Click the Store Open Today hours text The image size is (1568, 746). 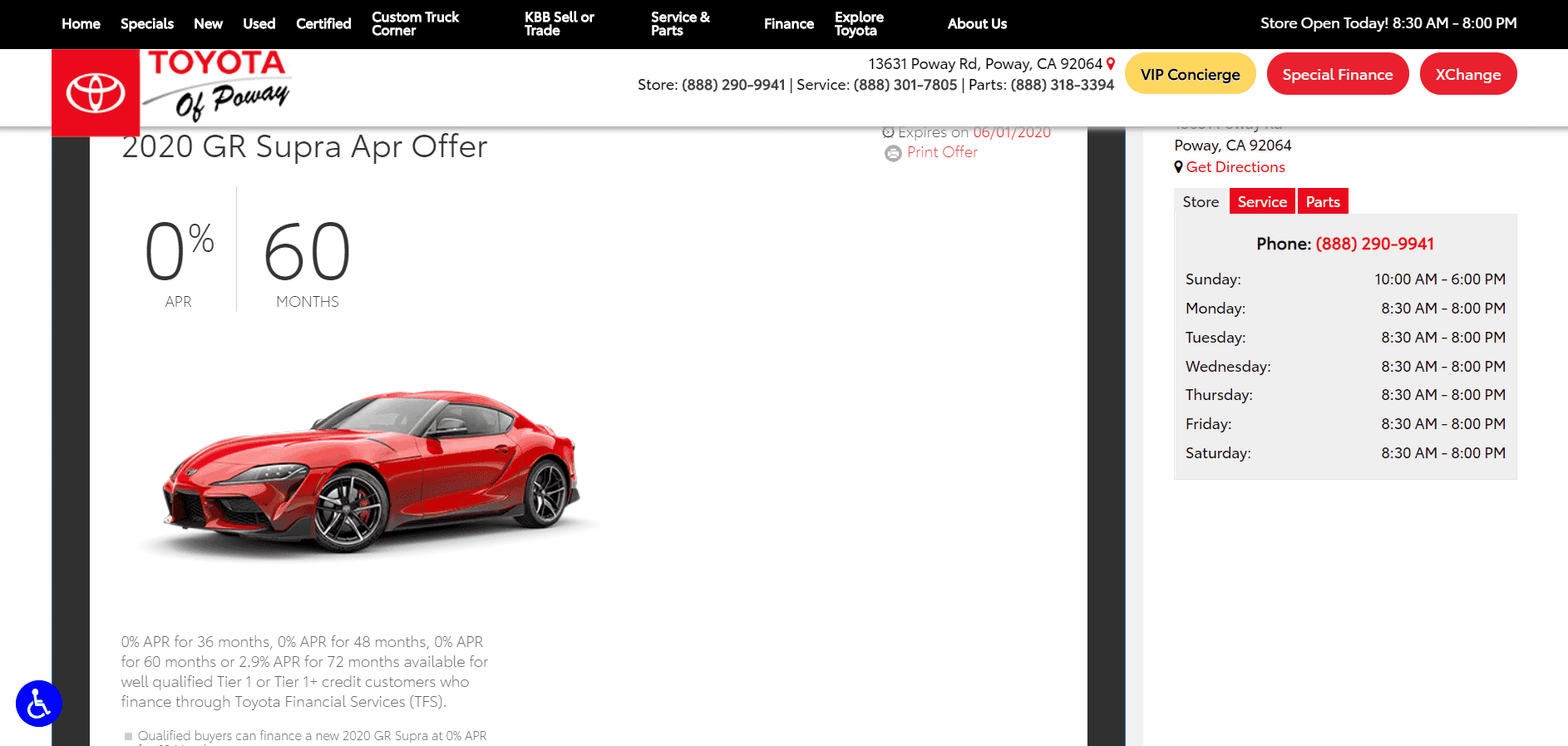pos(1388,23)
